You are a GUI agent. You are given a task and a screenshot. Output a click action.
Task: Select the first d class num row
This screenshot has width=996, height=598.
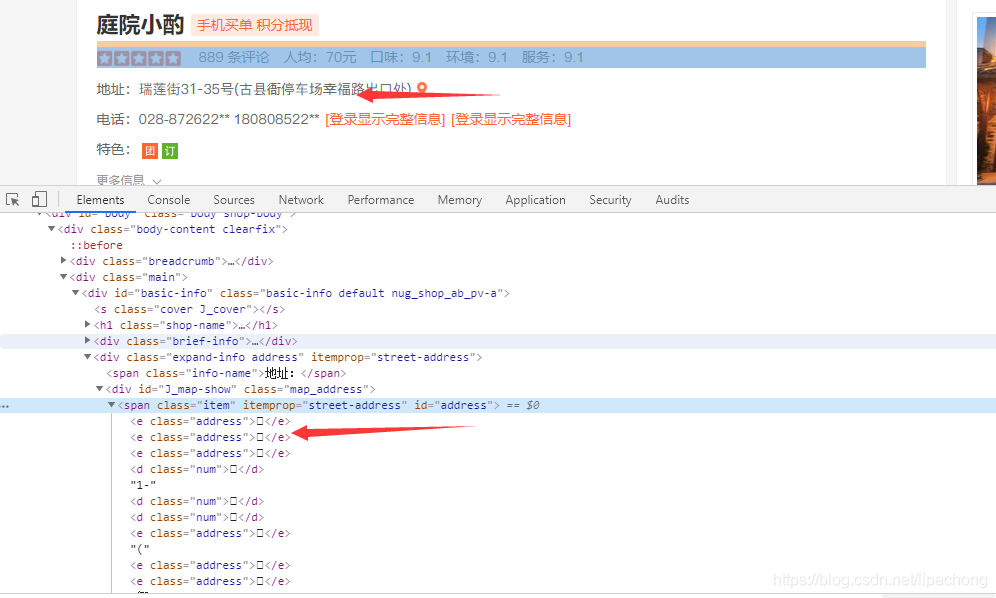[x=197, y=469]
